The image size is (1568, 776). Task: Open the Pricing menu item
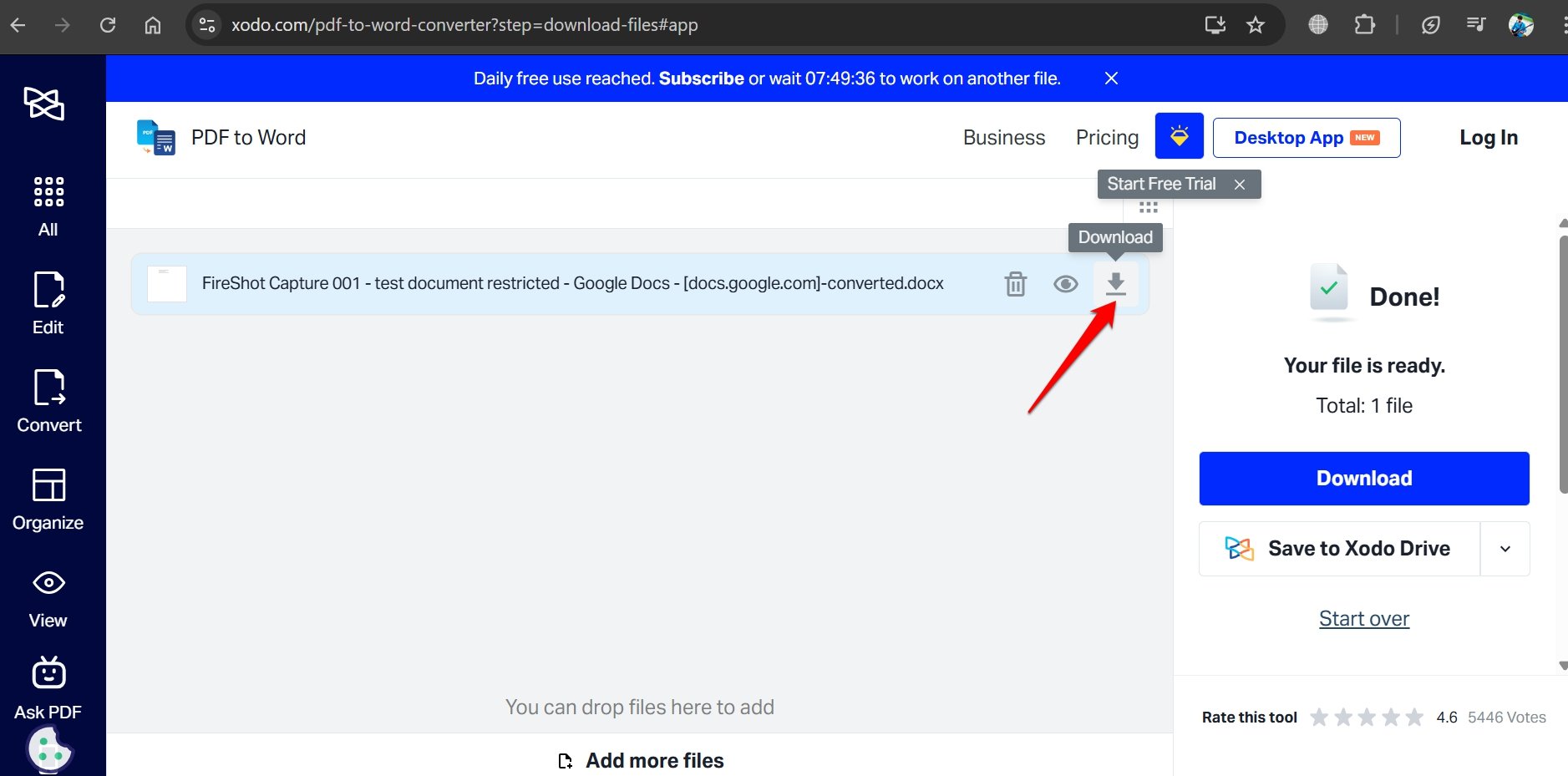coord(1107,137)
